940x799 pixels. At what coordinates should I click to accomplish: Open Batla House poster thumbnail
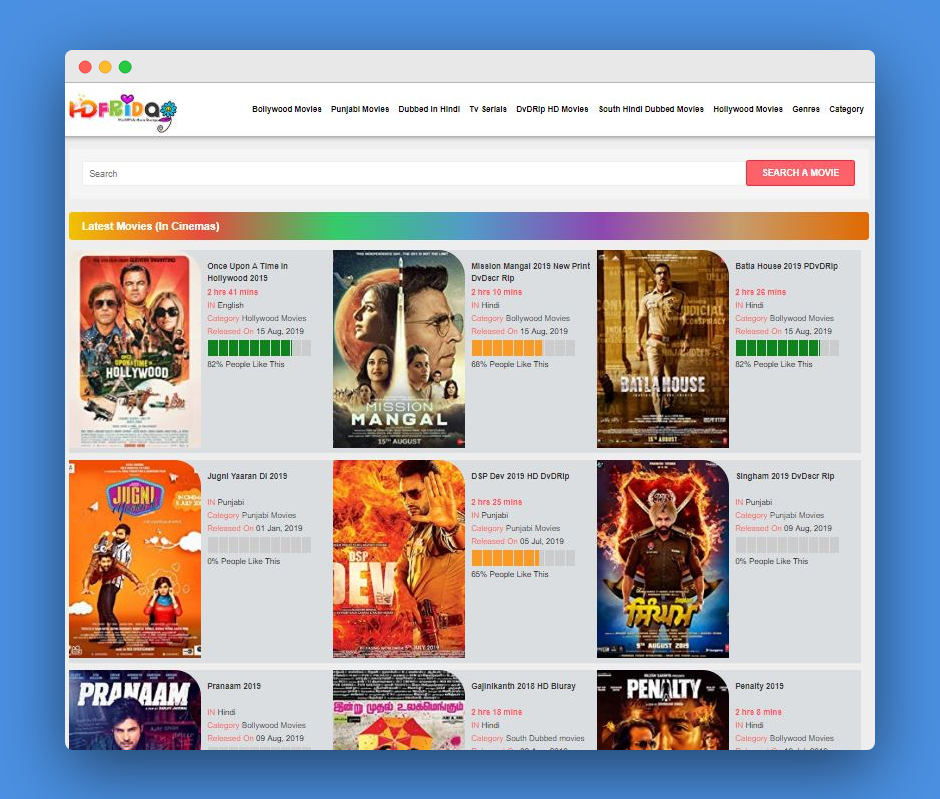pyautogui.click(x=662, y=349)
